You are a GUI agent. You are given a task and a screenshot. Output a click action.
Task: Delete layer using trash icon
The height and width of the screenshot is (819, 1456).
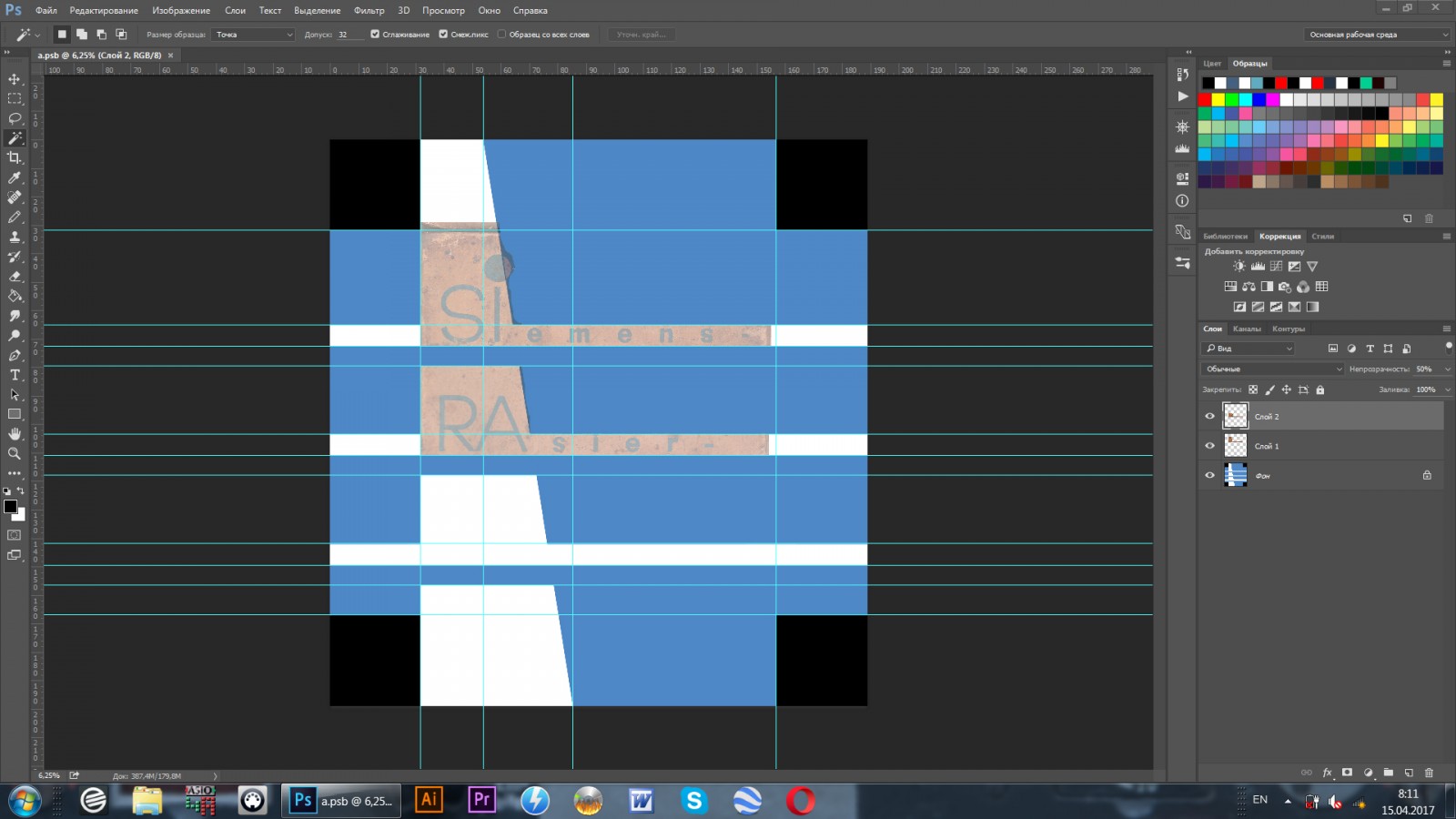(x=1429, y=773)
